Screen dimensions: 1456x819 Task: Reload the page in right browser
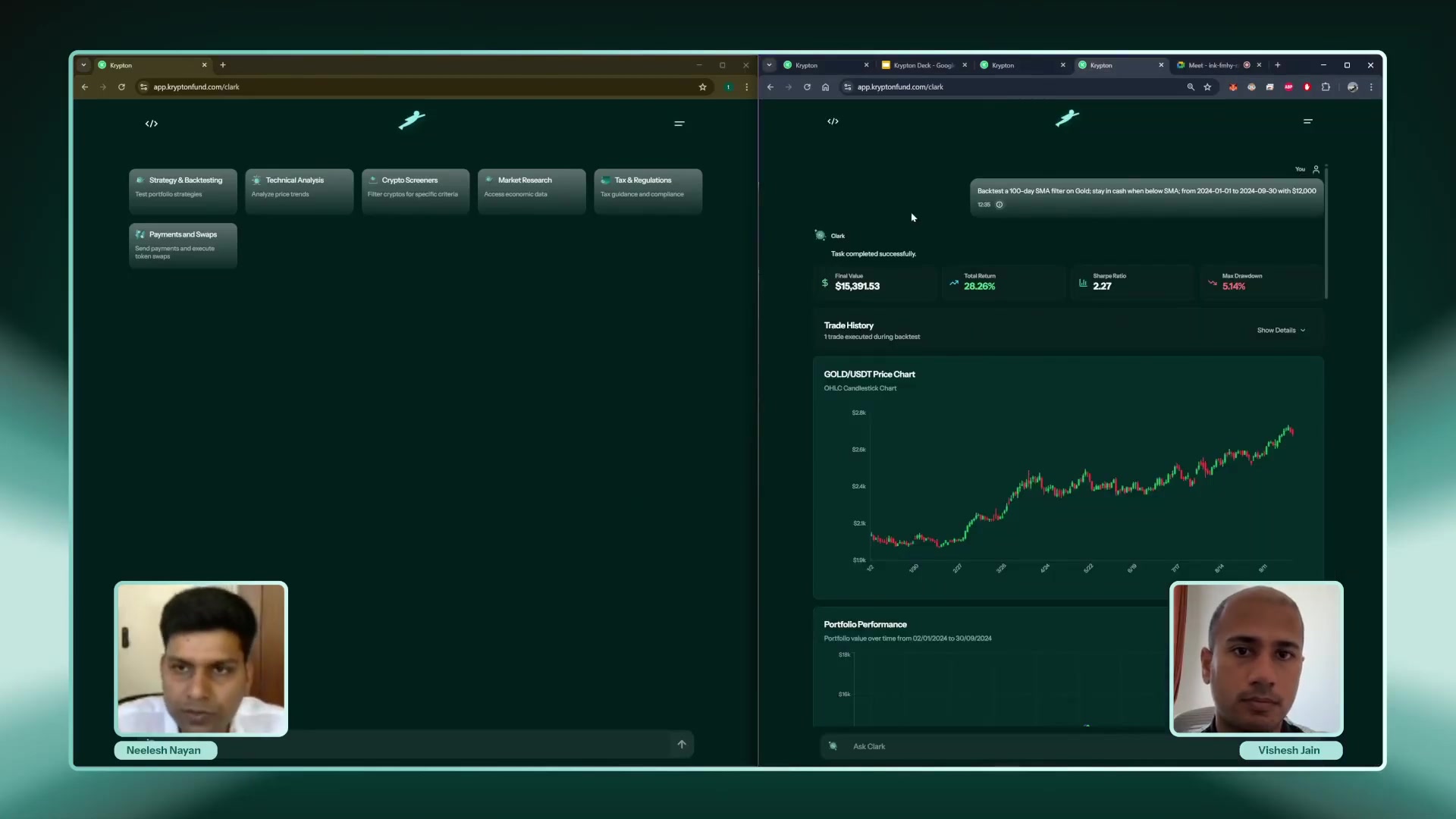pyautogui.click(x=807, y=87)
